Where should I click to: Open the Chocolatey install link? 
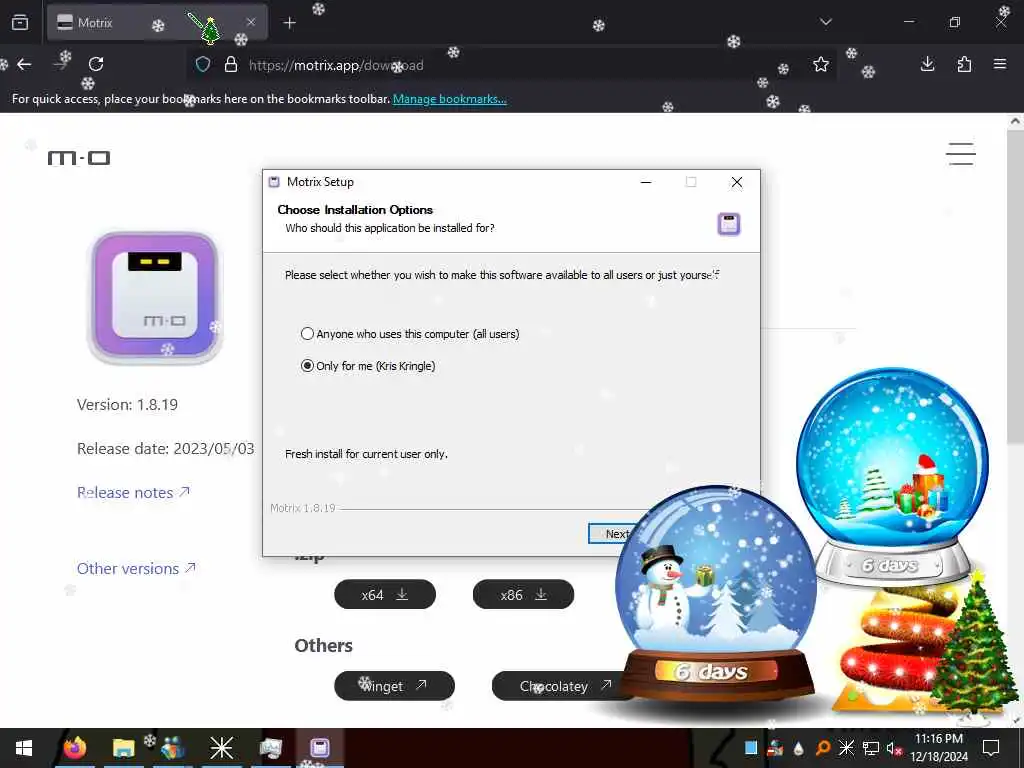[x=562, y=686]
